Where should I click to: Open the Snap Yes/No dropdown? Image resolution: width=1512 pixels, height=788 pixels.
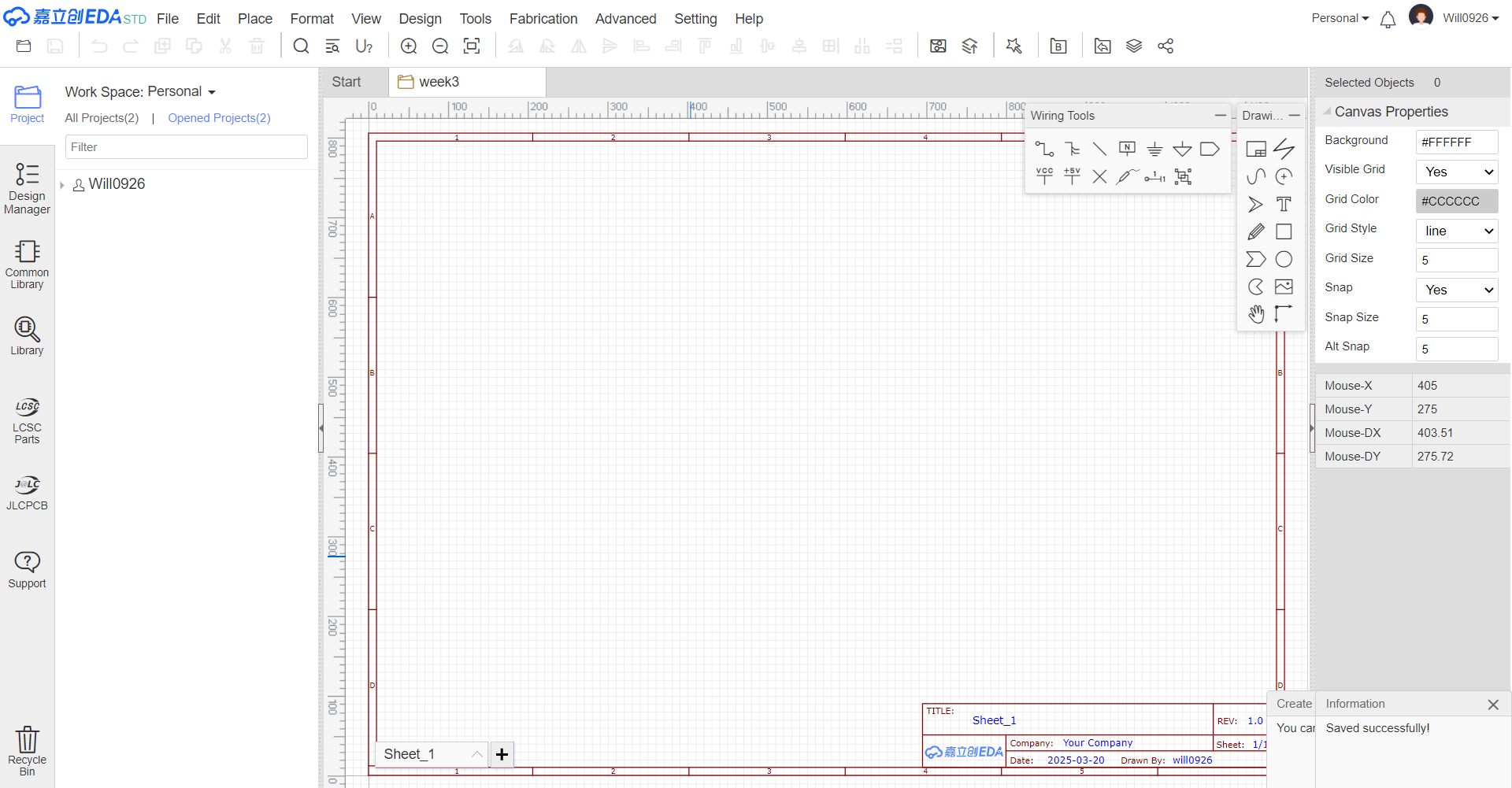(x=1457, y=290)
